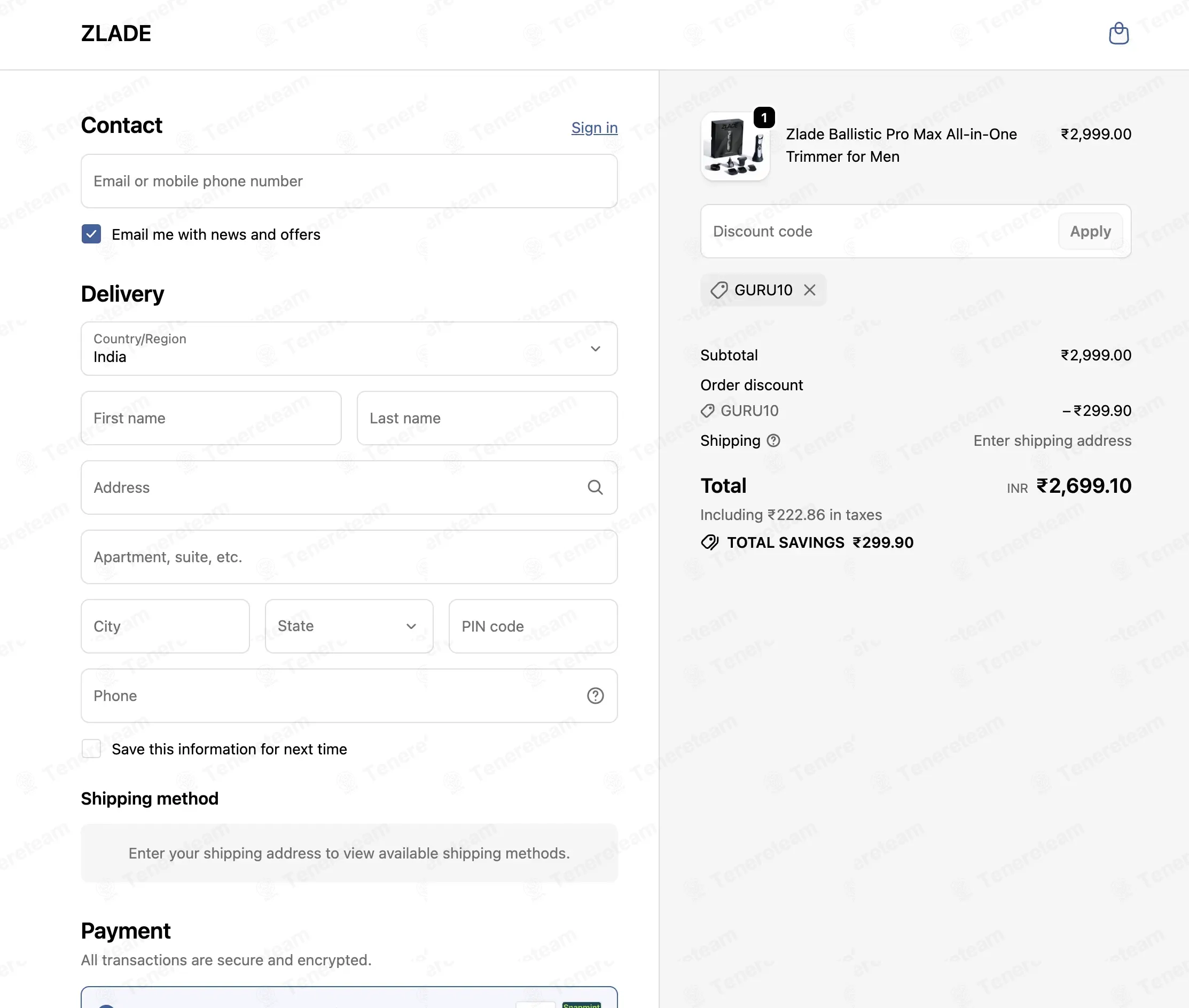Open the shopping bag cart icon
This screenshot has height=1008, width=1189.
[x=1118, y=34]
